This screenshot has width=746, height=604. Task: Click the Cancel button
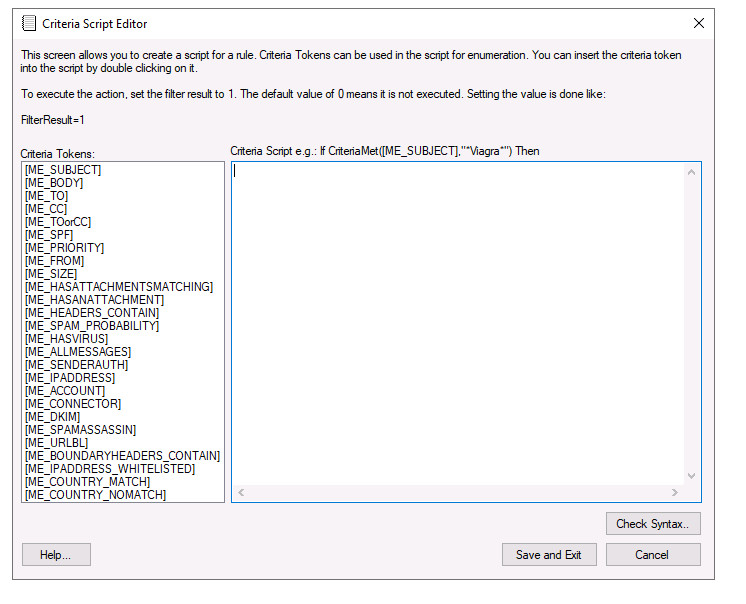pyautogui.click(x=651, y=555)
